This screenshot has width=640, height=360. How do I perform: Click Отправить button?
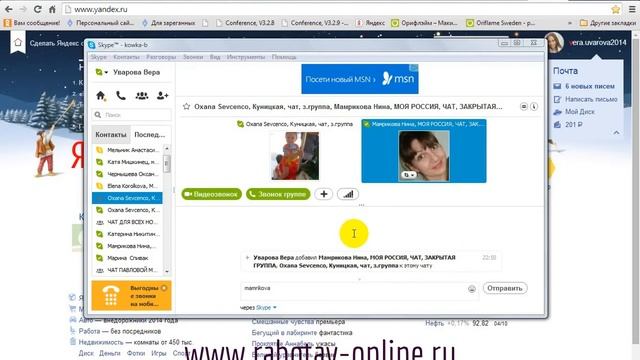[x=505, y=288]
